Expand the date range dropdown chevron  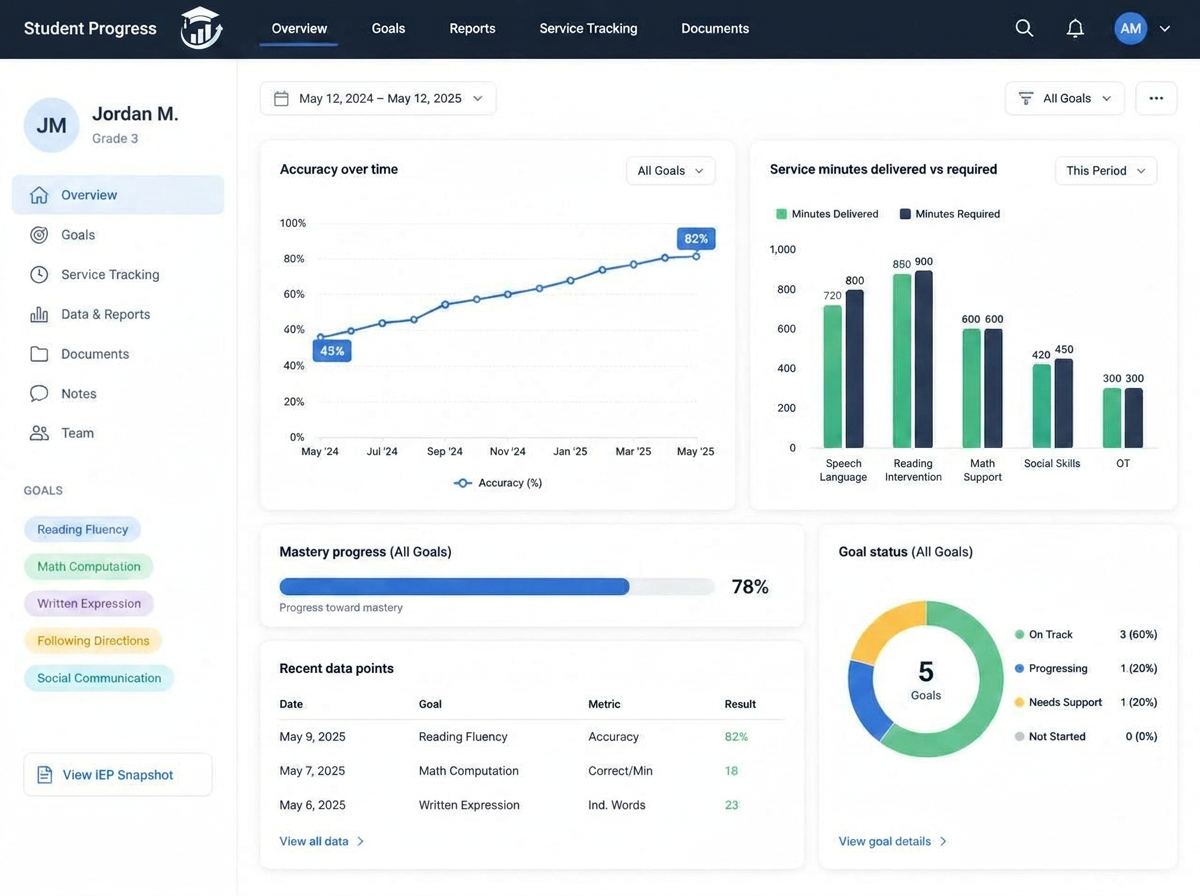click(477, 98)
